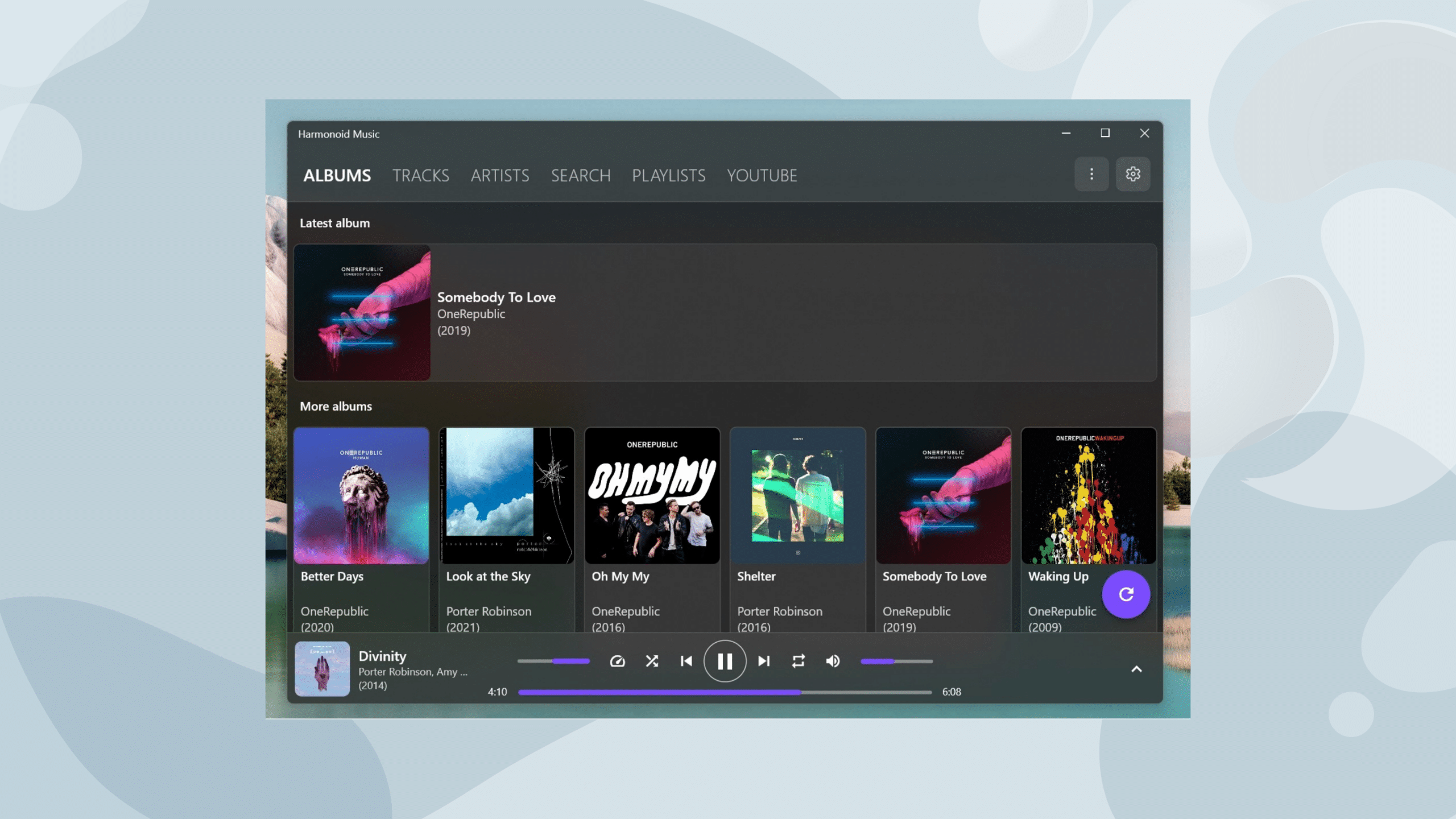
Task: Open the settings gear
Action: 1133,174
